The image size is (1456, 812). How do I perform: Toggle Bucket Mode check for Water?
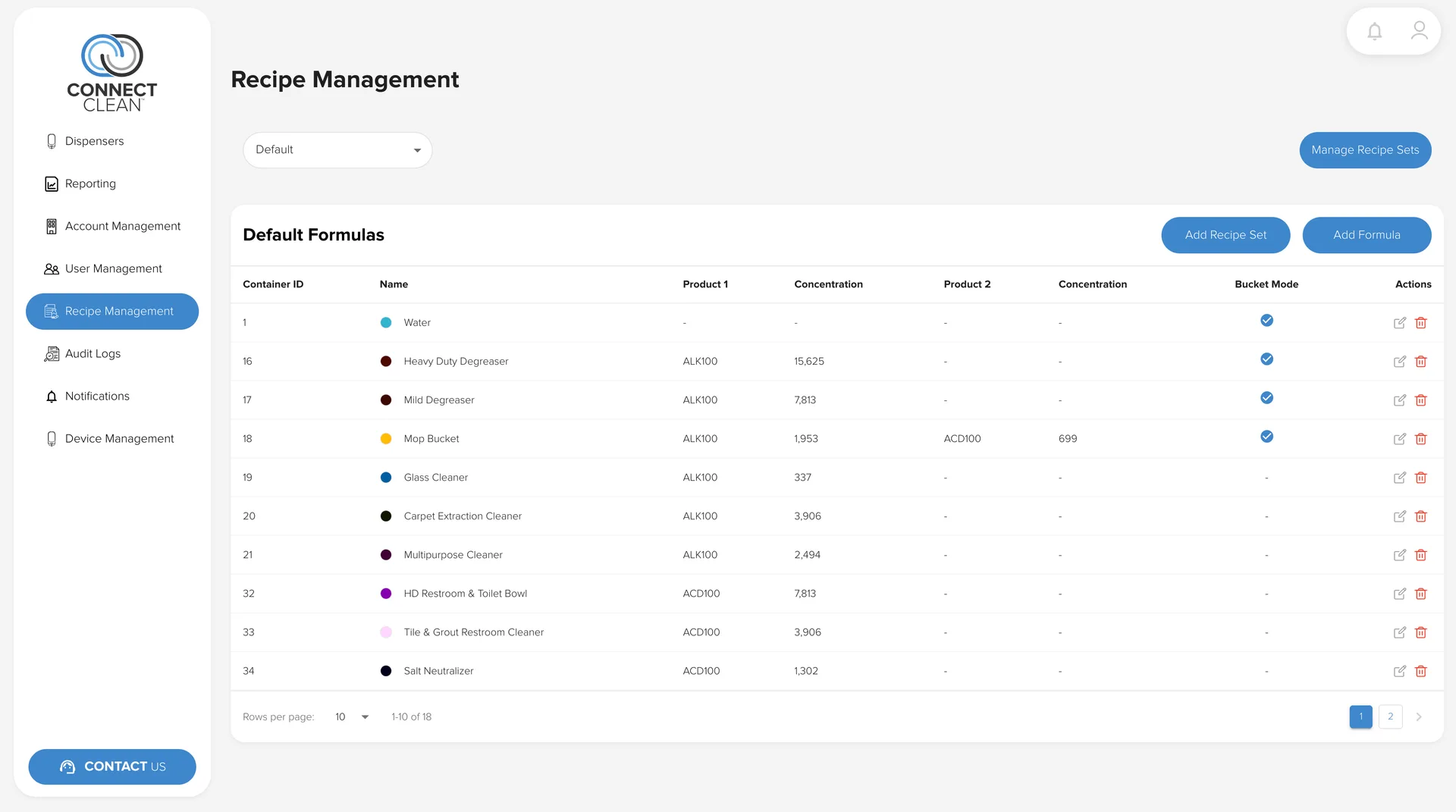click(x=1266, y=321)
